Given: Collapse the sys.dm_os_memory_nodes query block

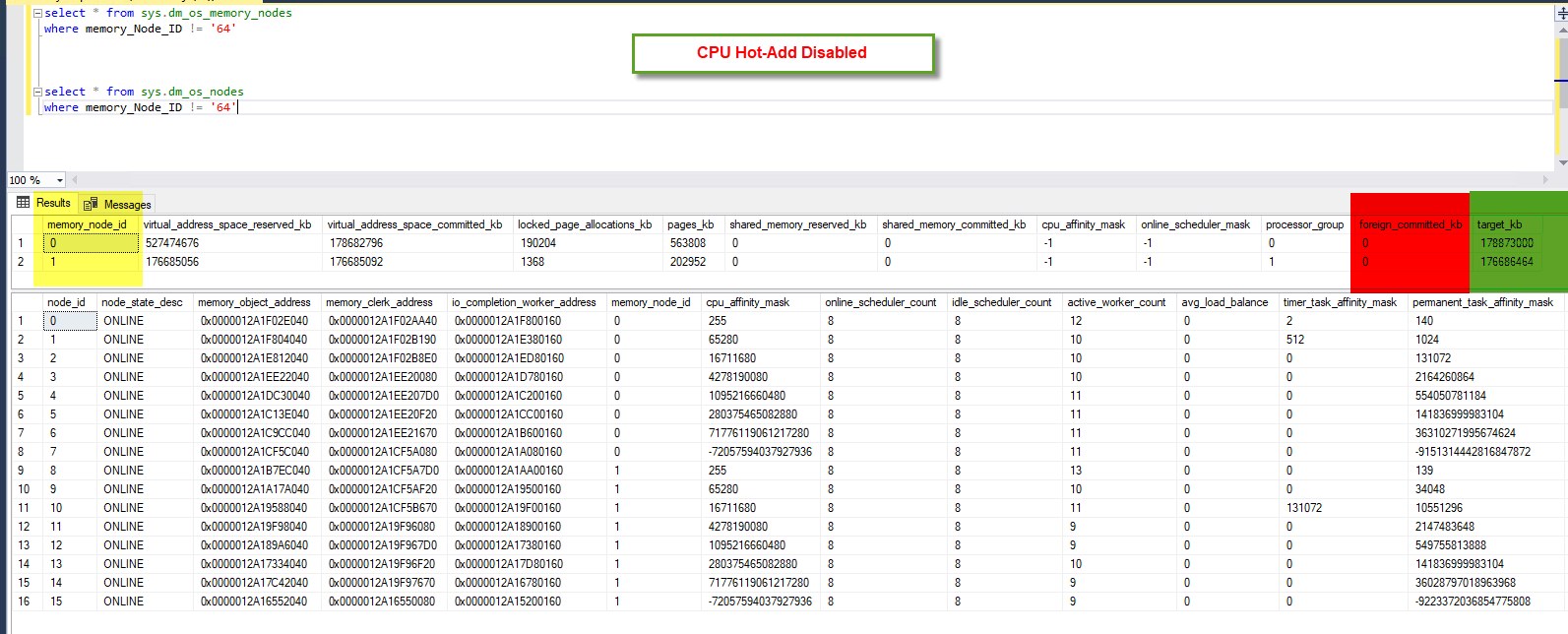Looking at the screenshot, I should (37, 14).
